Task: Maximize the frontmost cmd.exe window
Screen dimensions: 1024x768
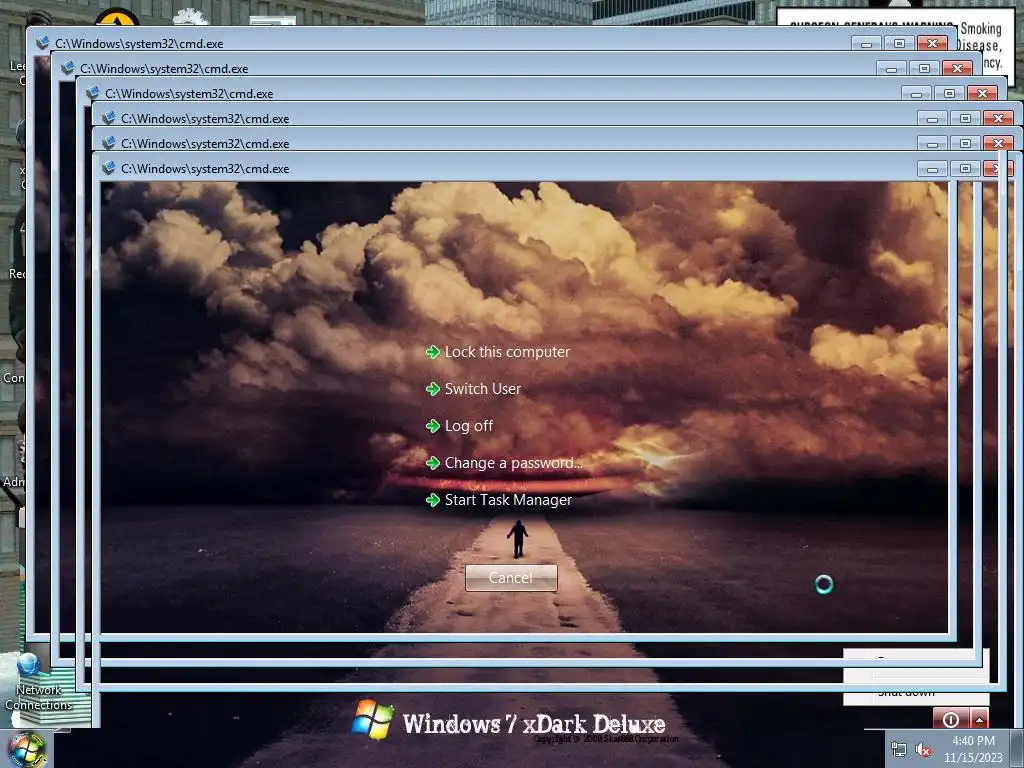Action: pyautogui.click(x=965, y=169)
